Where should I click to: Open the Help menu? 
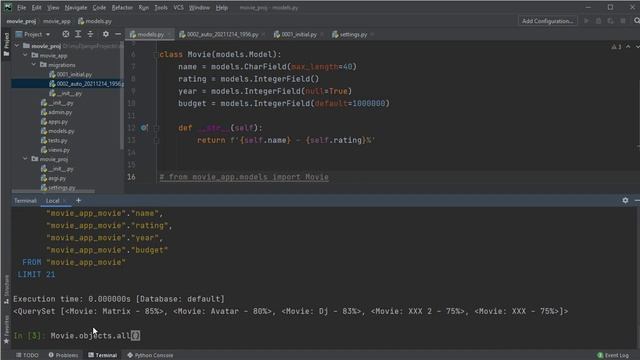pos(222,8)
